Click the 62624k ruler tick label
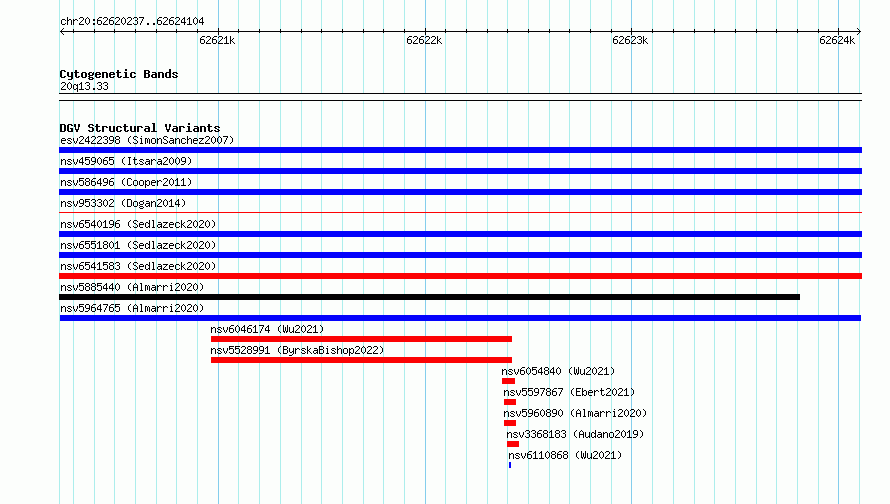Viewport: 890px width, 504px height. click(837, 40)
